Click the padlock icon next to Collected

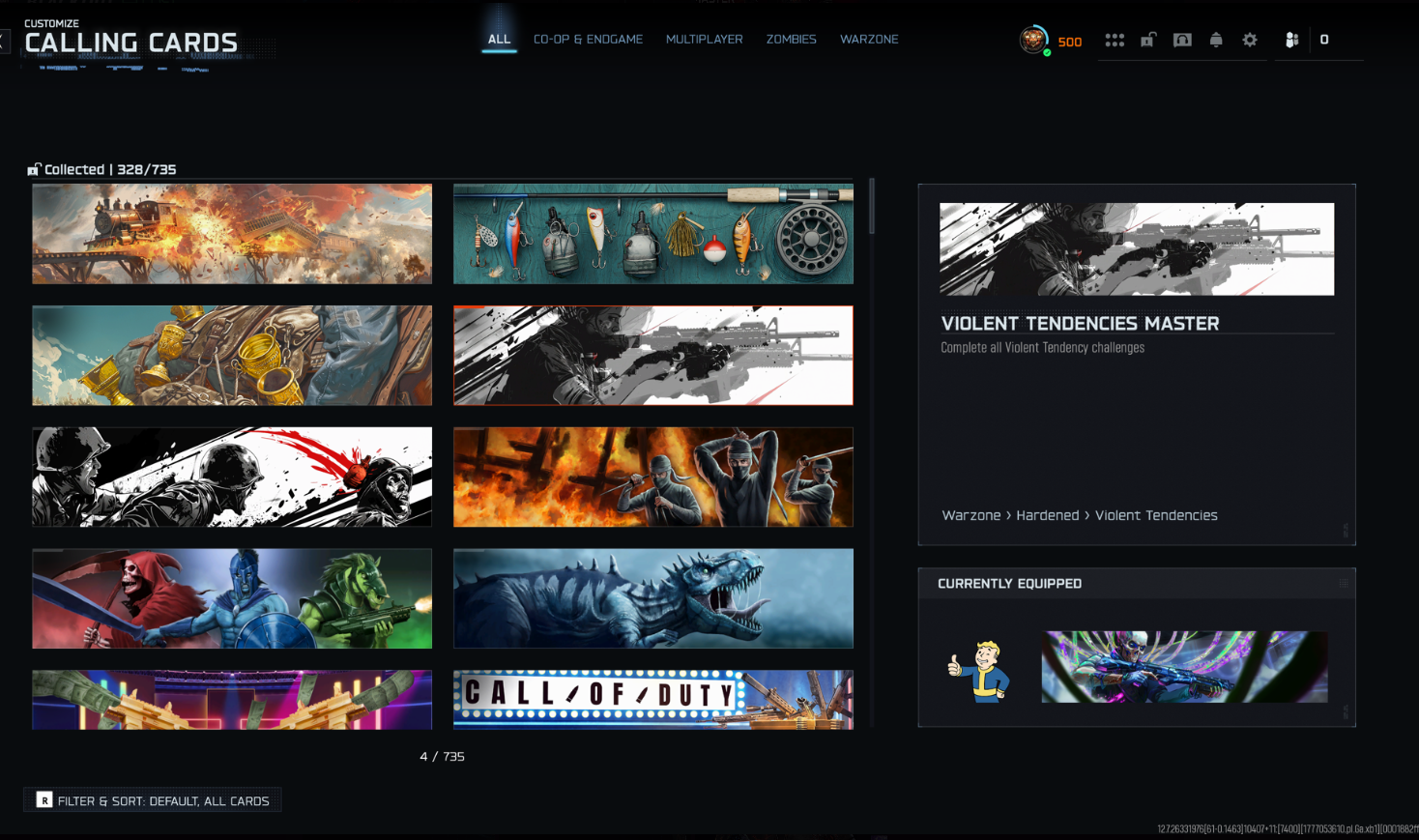pyautogui.click(x=34, y=169)
